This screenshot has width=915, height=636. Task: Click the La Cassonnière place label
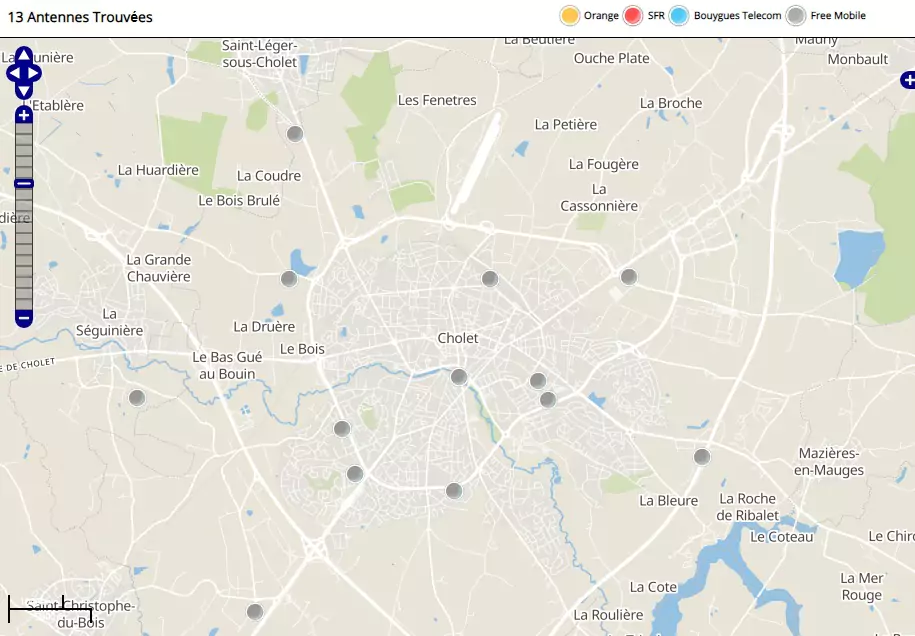coord(599,198)
